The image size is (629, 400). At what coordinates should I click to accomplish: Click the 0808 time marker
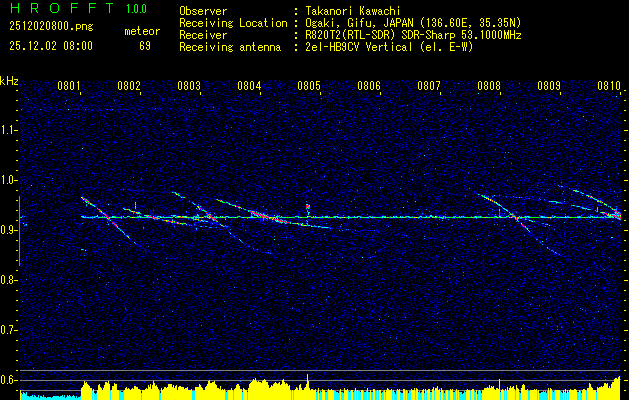pyautogui.click(x=489, y=86)
